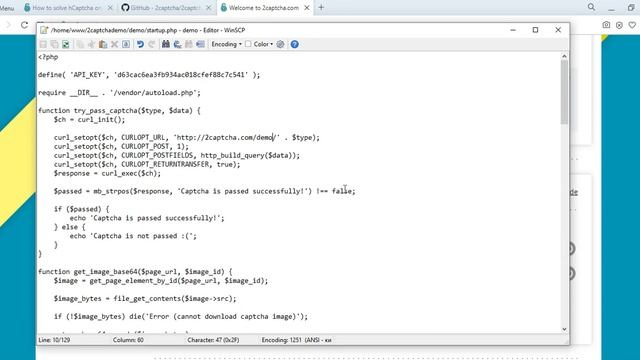This screenshot has height=360, width=640.
Task: Click the Line: 10/129 status bar entry
Action: (54, 340)
